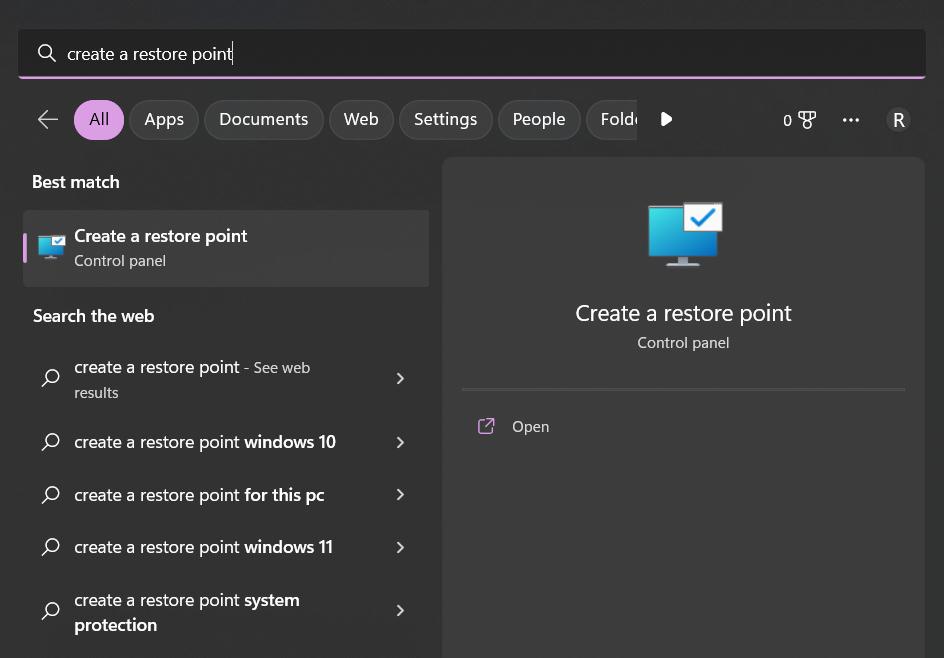Click the 'Search the web' heading
The width and height of the screenshot is (944, 658).
[x=93, y=316]
